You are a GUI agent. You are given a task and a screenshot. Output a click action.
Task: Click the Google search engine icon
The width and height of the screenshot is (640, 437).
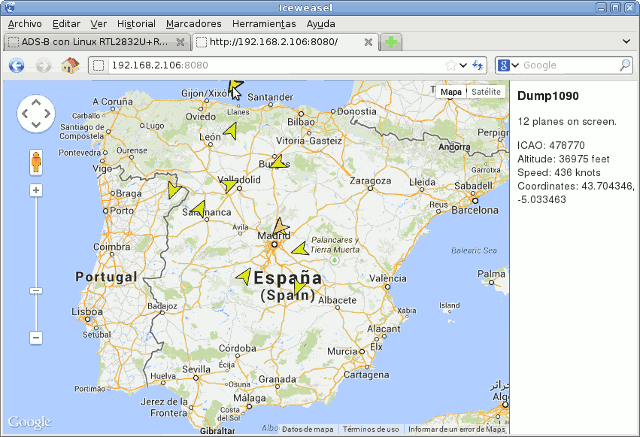click(503, 65)
